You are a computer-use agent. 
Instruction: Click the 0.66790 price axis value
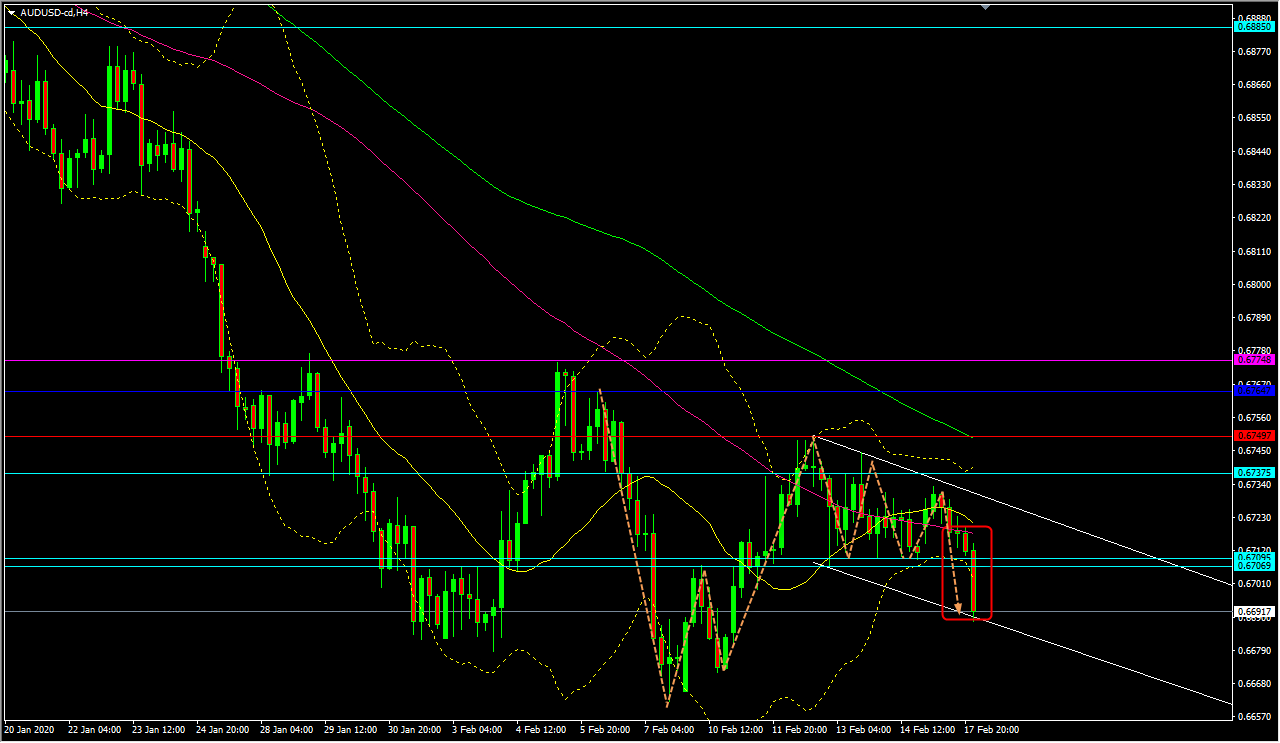pyautogui.click(x=1254, y=651)
